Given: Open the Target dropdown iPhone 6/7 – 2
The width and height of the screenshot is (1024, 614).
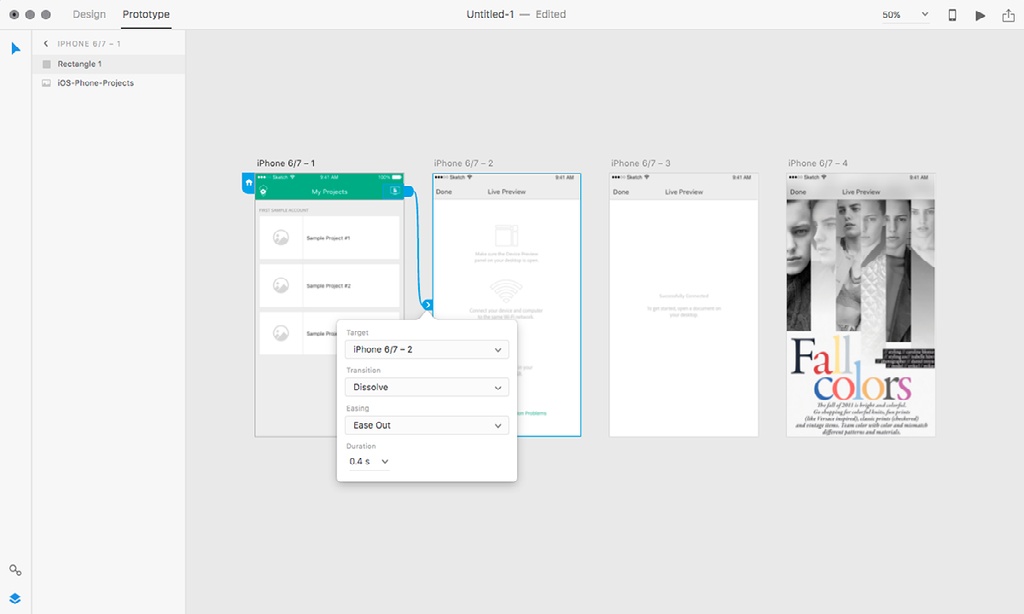Looking at the screenshot, I should (x=426, y=349).
